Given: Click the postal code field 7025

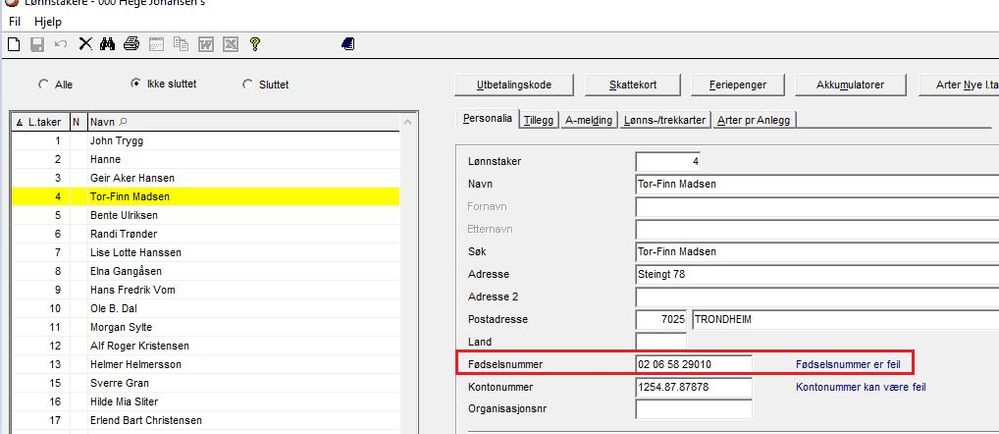Looking at the screenshot, I should 661,319.
